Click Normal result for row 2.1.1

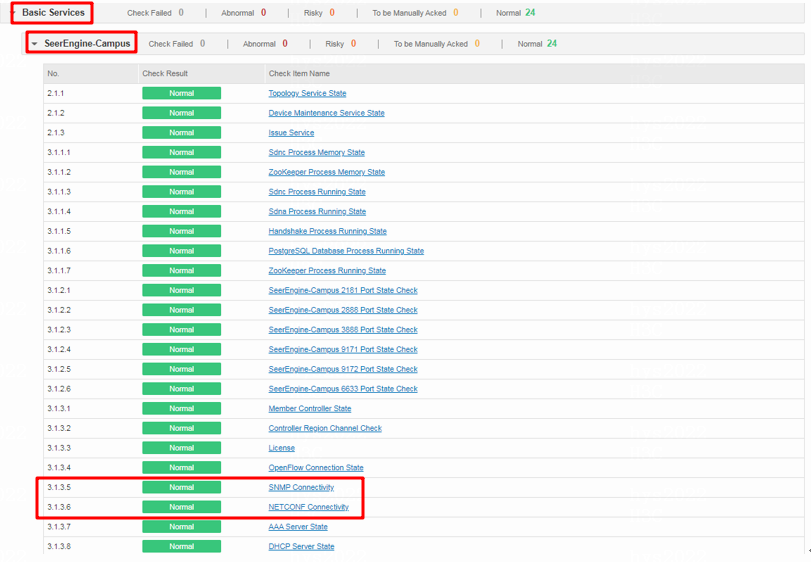click(x=182, y=93)
